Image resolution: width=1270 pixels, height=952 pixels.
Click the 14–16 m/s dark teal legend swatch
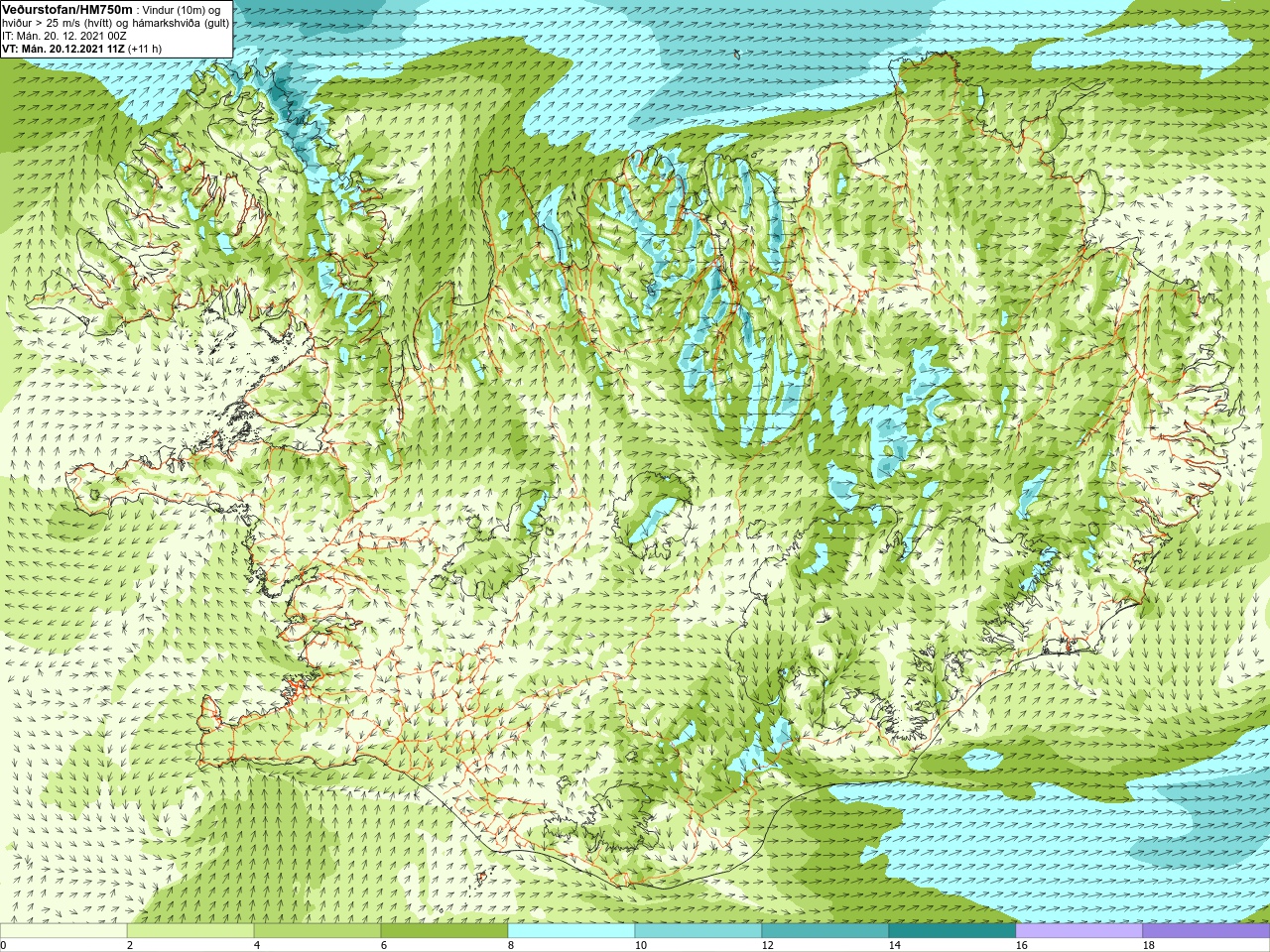(x=952, y=931)
